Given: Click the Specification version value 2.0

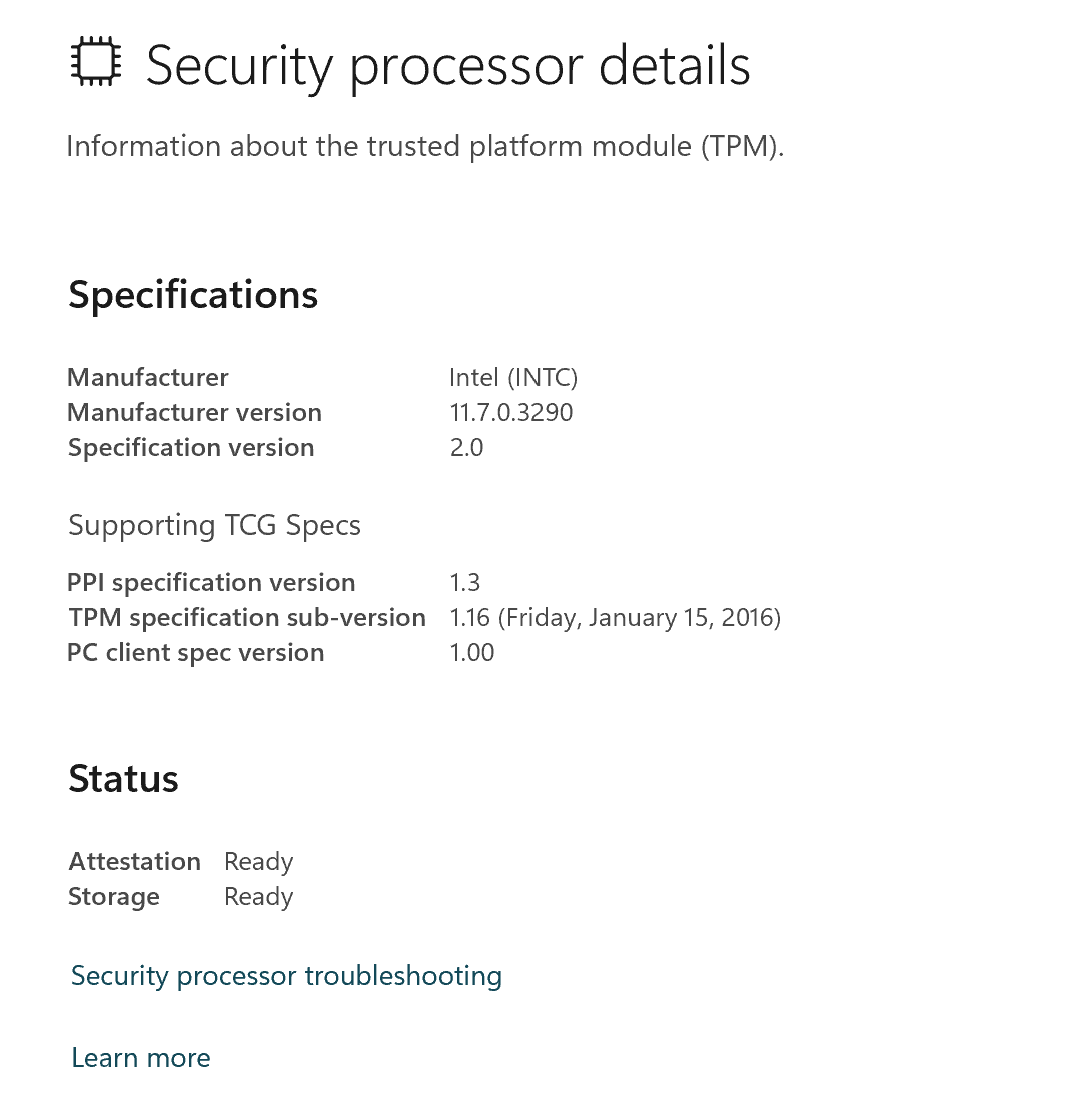Looking at the screenshot, I should tap(466, 447).
